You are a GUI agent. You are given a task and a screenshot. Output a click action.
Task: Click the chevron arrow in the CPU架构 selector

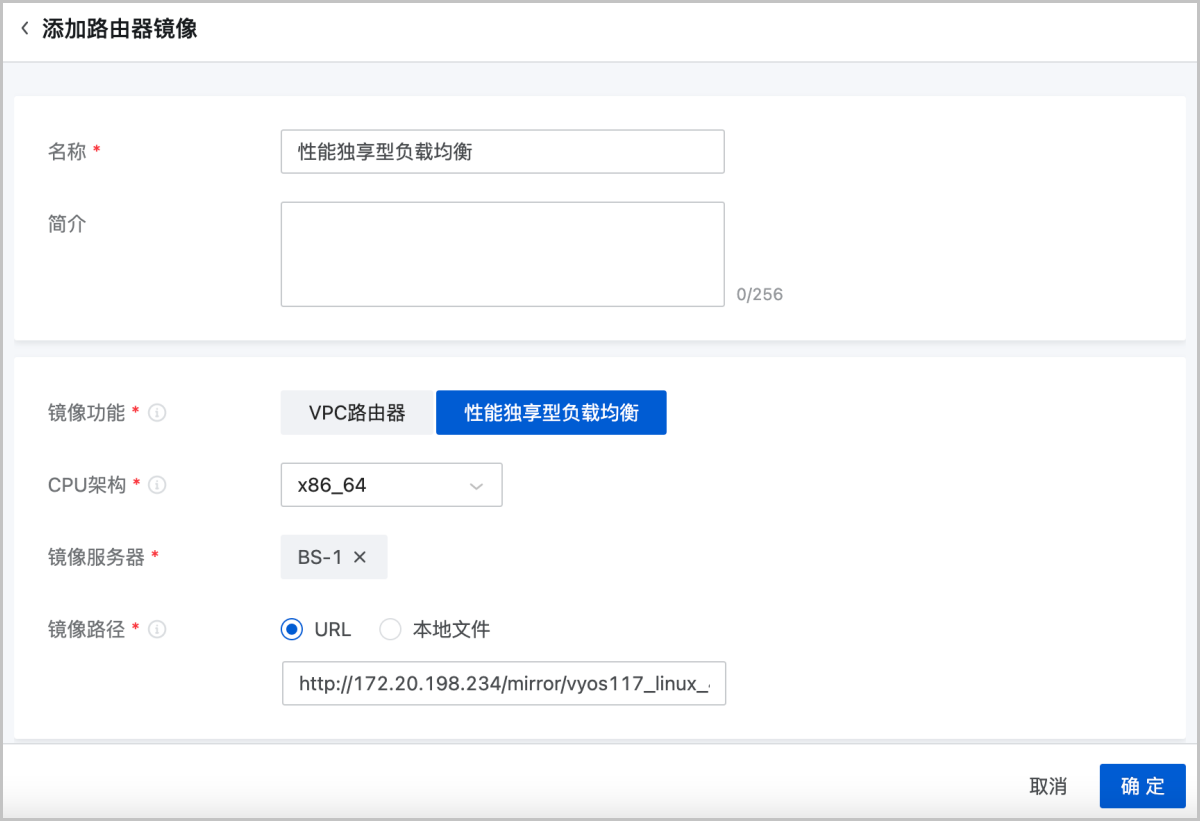click(477, 486)
